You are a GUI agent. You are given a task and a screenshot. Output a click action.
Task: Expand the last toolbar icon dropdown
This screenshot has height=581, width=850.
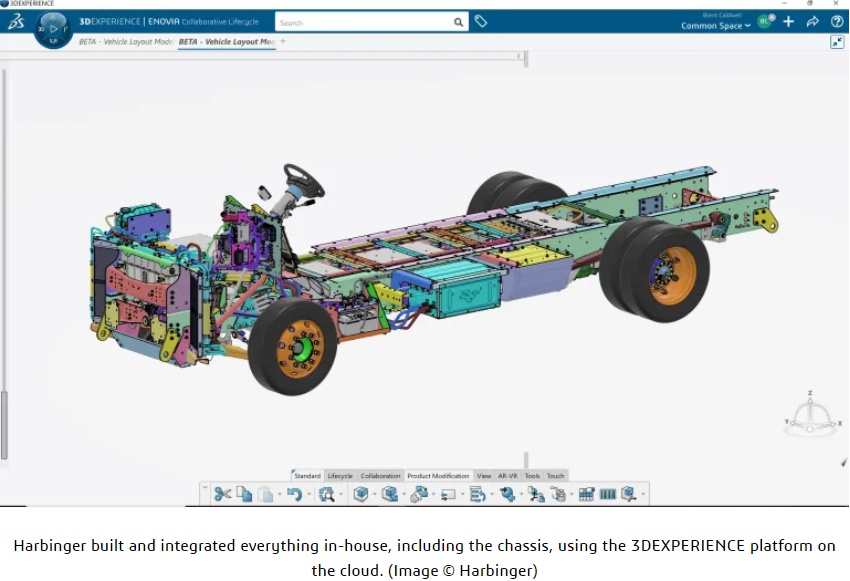pos(643,494)
